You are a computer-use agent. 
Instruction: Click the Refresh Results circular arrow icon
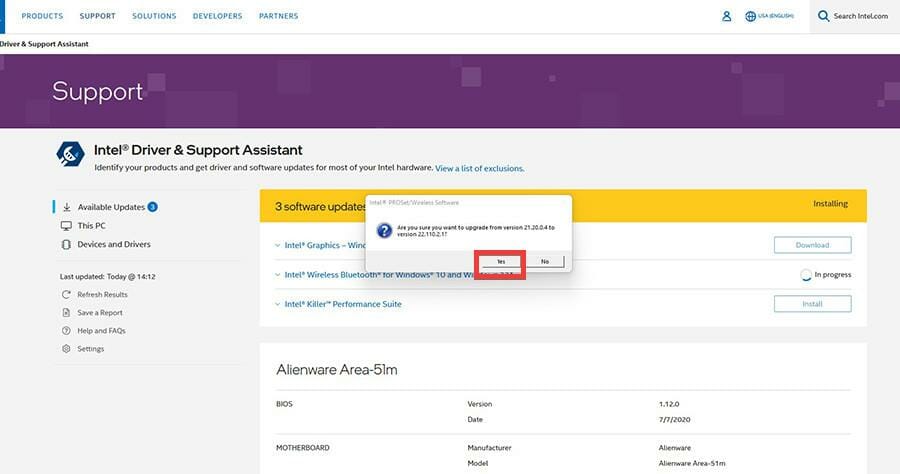coord(66,294)
